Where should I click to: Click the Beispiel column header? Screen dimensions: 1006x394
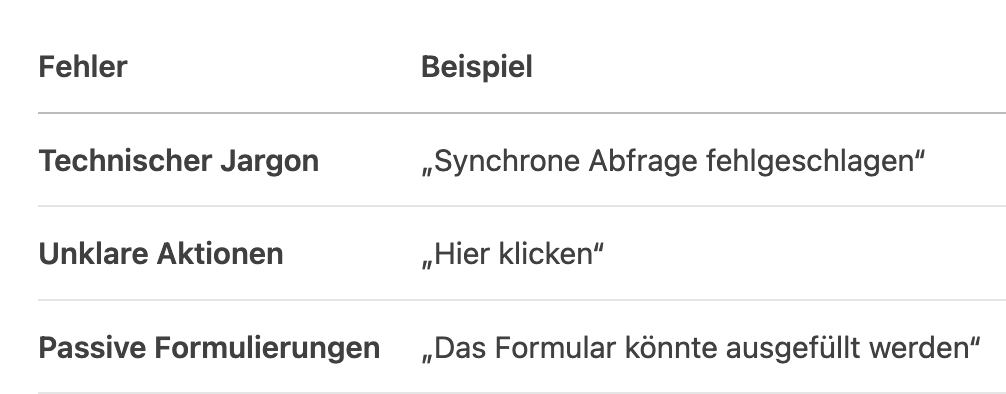(x=477, y=67)
